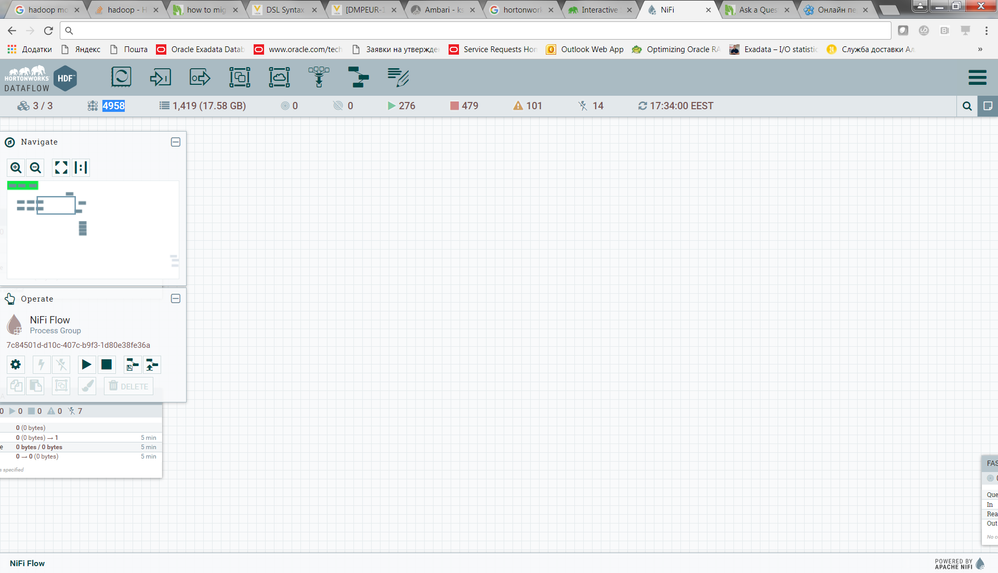
Task: Open the Oracle Exadata bookmark
Action: point(200,49)
